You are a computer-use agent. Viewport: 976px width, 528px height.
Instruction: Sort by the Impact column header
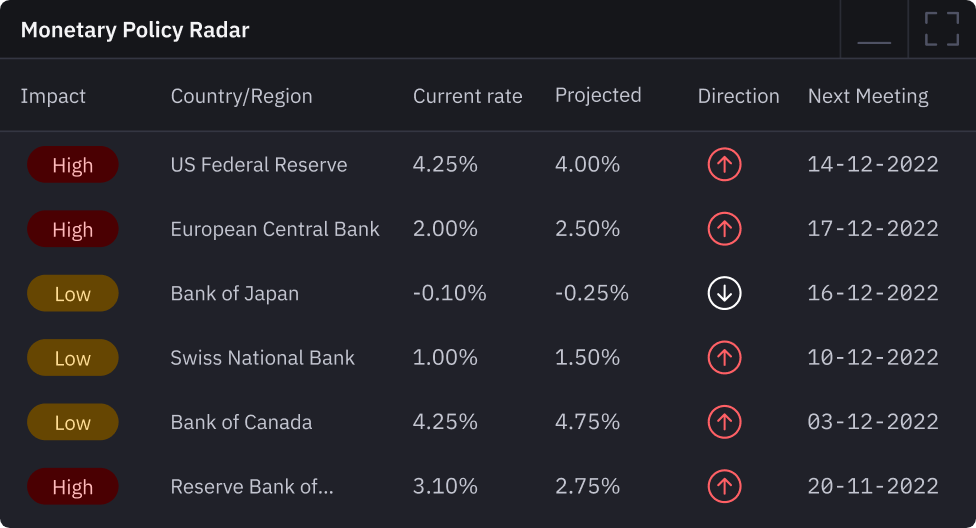[x=53, y=96]
